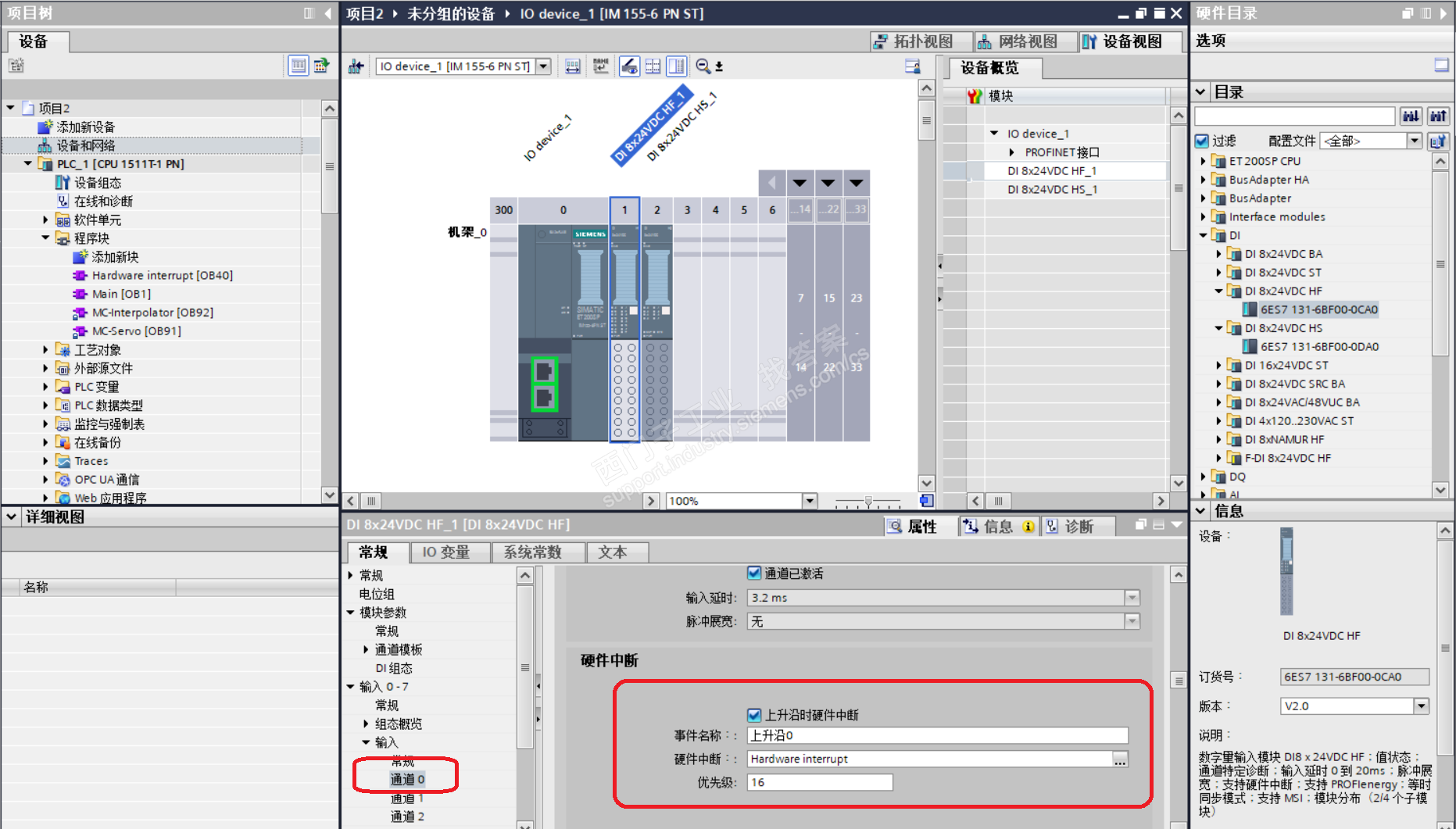Select 组态概览 in properties tree

pyautogui.click(x=399, y=724)
